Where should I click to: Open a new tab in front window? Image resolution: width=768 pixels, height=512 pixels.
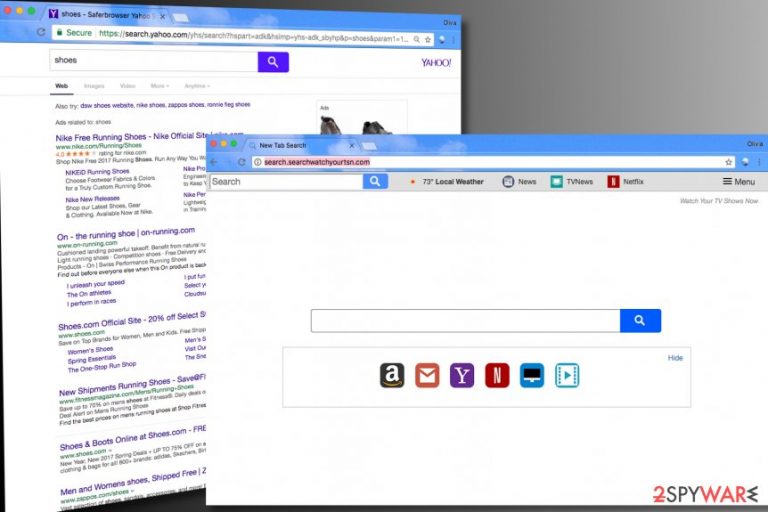[369, 146]
